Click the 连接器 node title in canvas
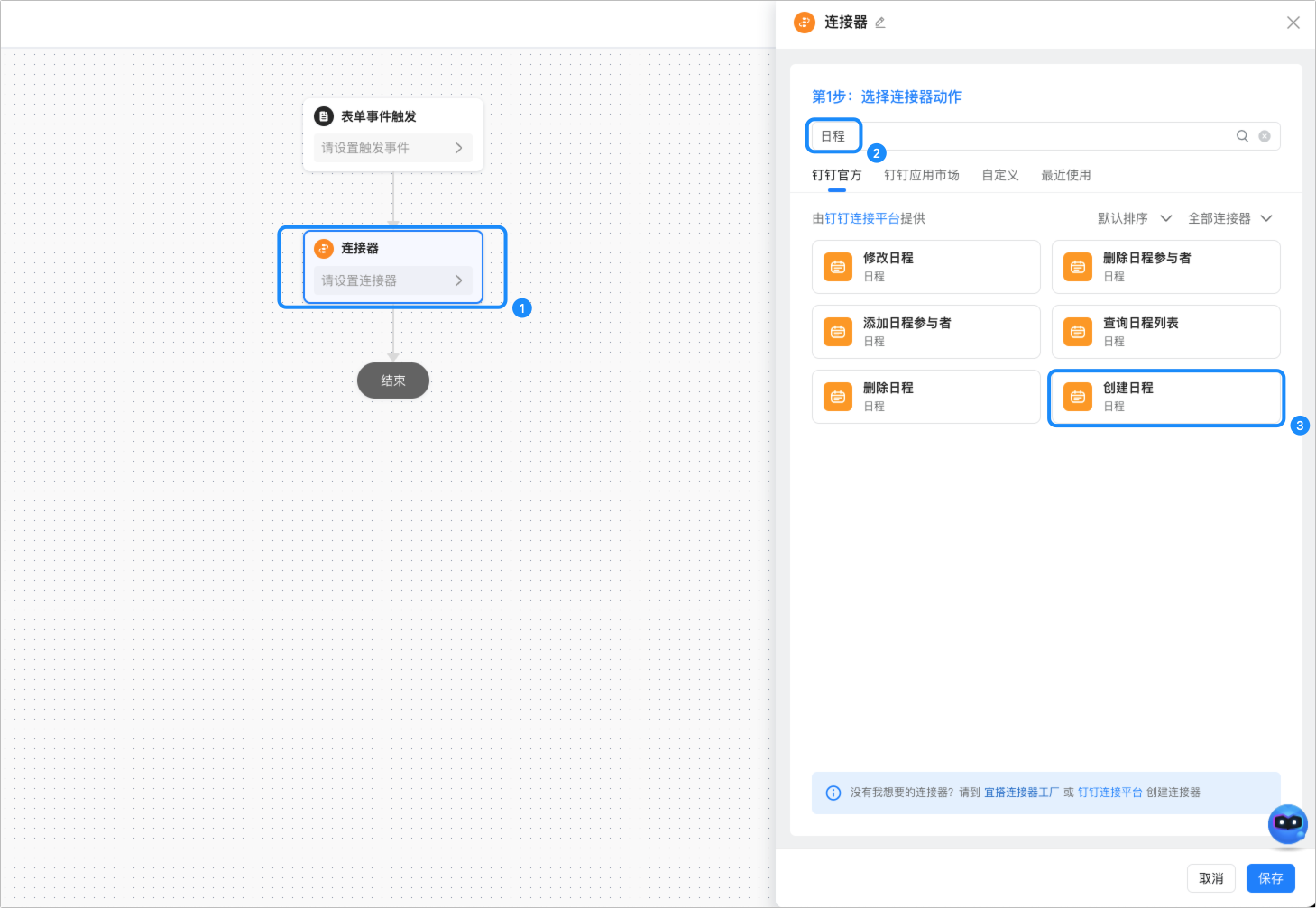The width and height of the screenshot is (1316, 908). click(359, 248)
